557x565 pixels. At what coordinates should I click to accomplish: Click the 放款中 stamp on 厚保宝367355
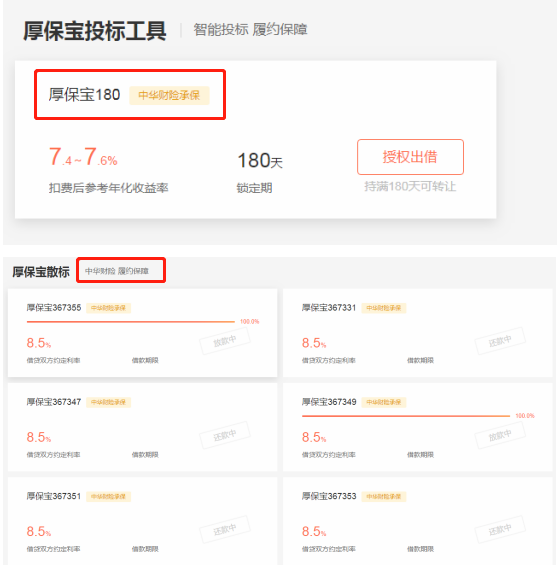coord(225,341)
